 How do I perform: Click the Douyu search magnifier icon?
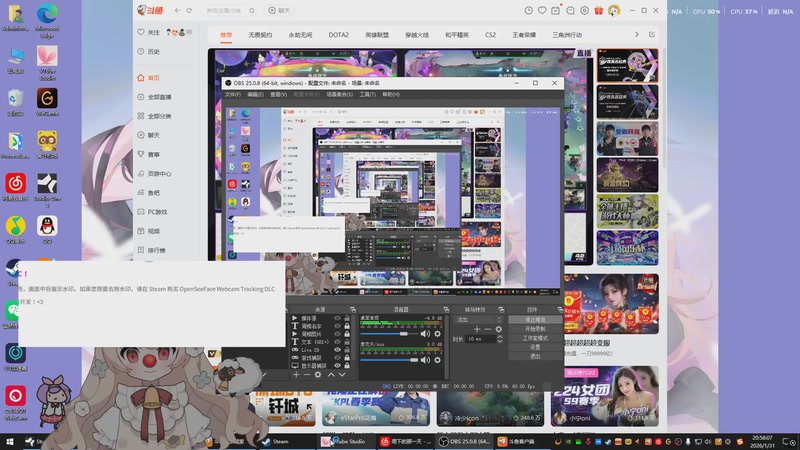[252, 10]
